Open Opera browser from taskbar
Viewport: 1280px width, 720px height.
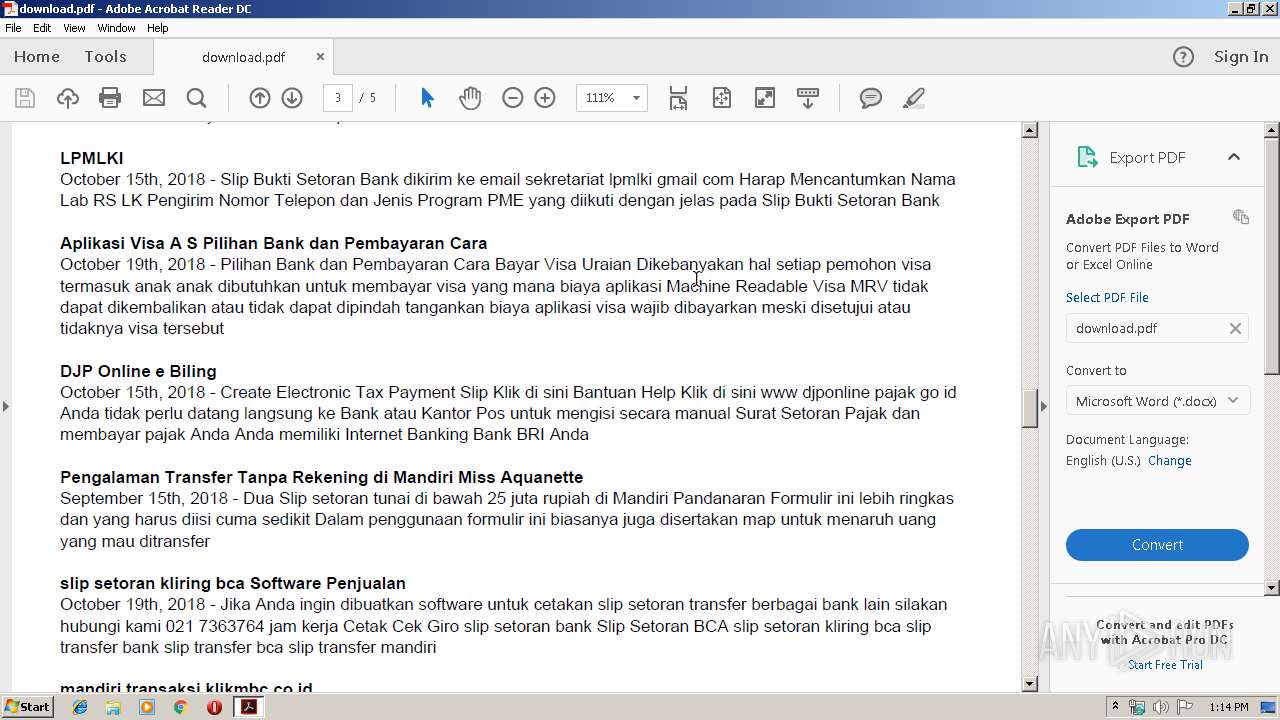click(214, 707)
